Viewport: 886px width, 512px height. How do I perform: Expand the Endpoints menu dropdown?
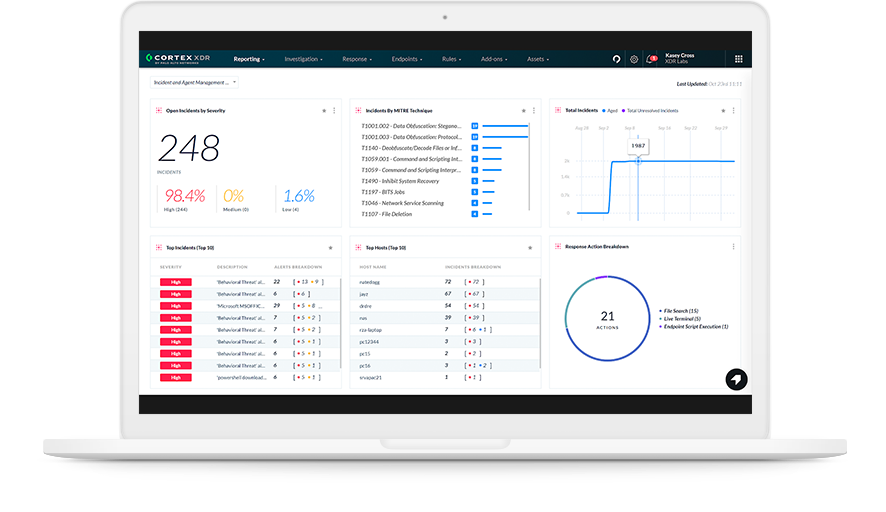click(x=406, y=59)
